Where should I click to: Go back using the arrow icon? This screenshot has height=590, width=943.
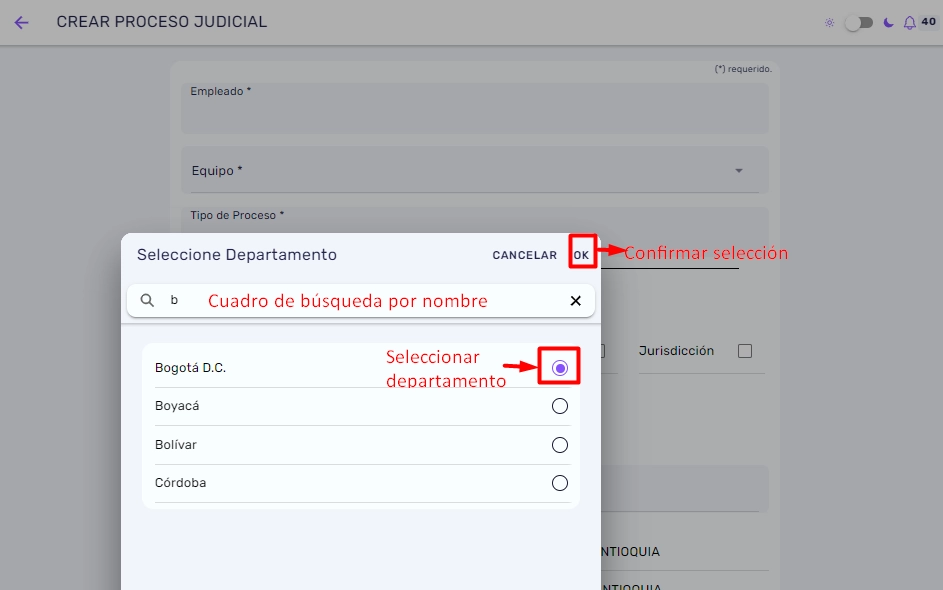click(22, 23)
